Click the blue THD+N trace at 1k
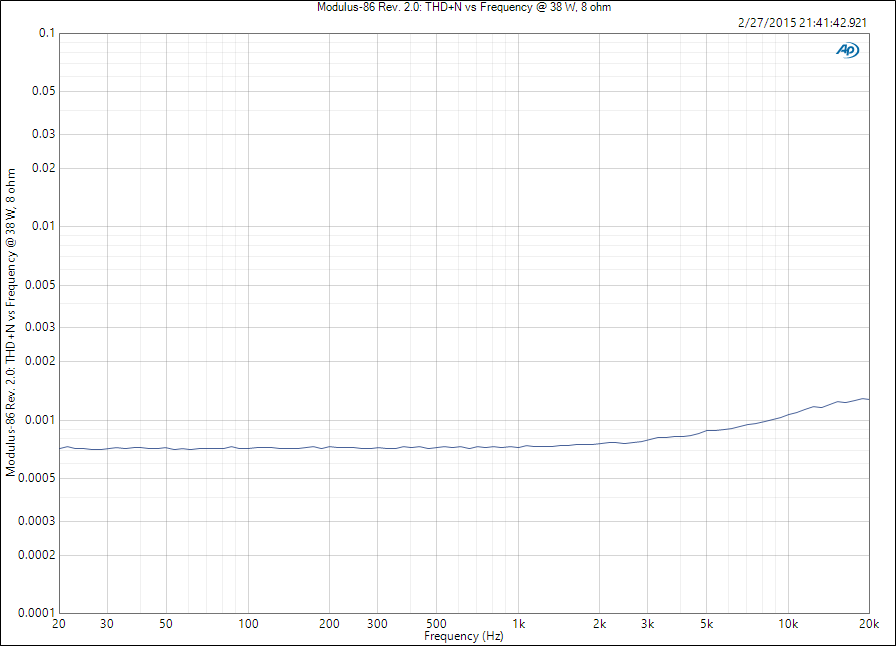896x646 pixels. click(x=518, y=447)
